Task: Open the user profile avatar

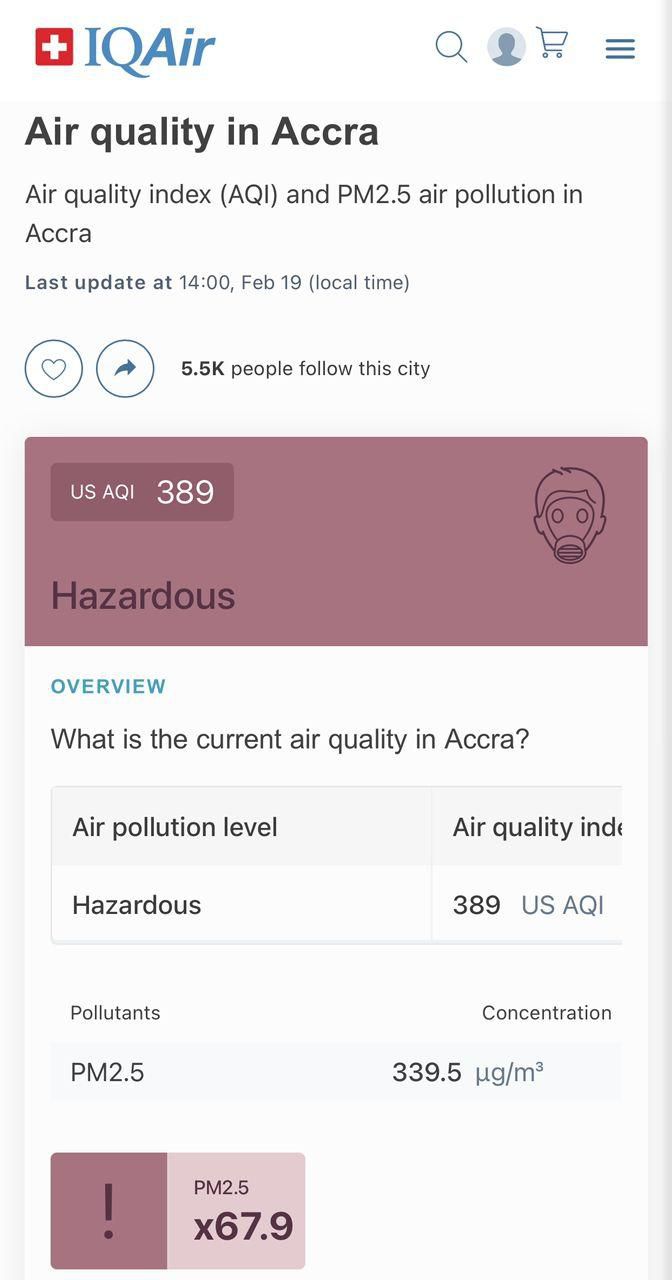Action: (x=506, y=47)
